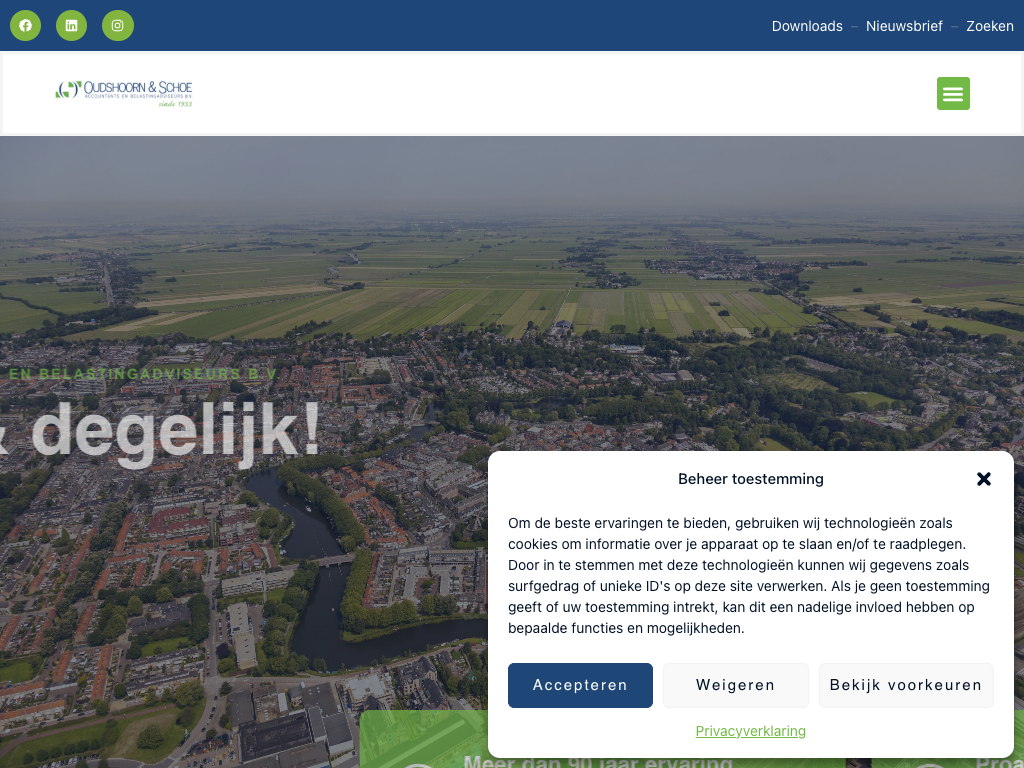Click the partially visible 'Proa' card text
Viewport: 1024px width, 768px height.
[x=999, y=762]
